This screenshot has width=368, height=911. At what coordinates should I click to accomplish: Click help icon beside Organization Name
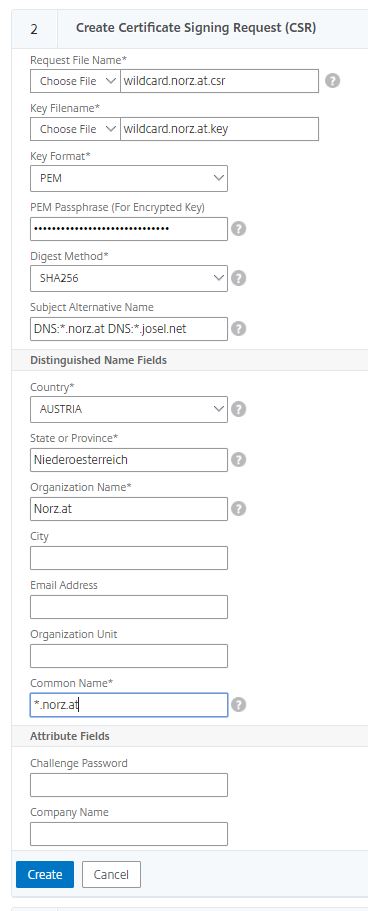238,509
